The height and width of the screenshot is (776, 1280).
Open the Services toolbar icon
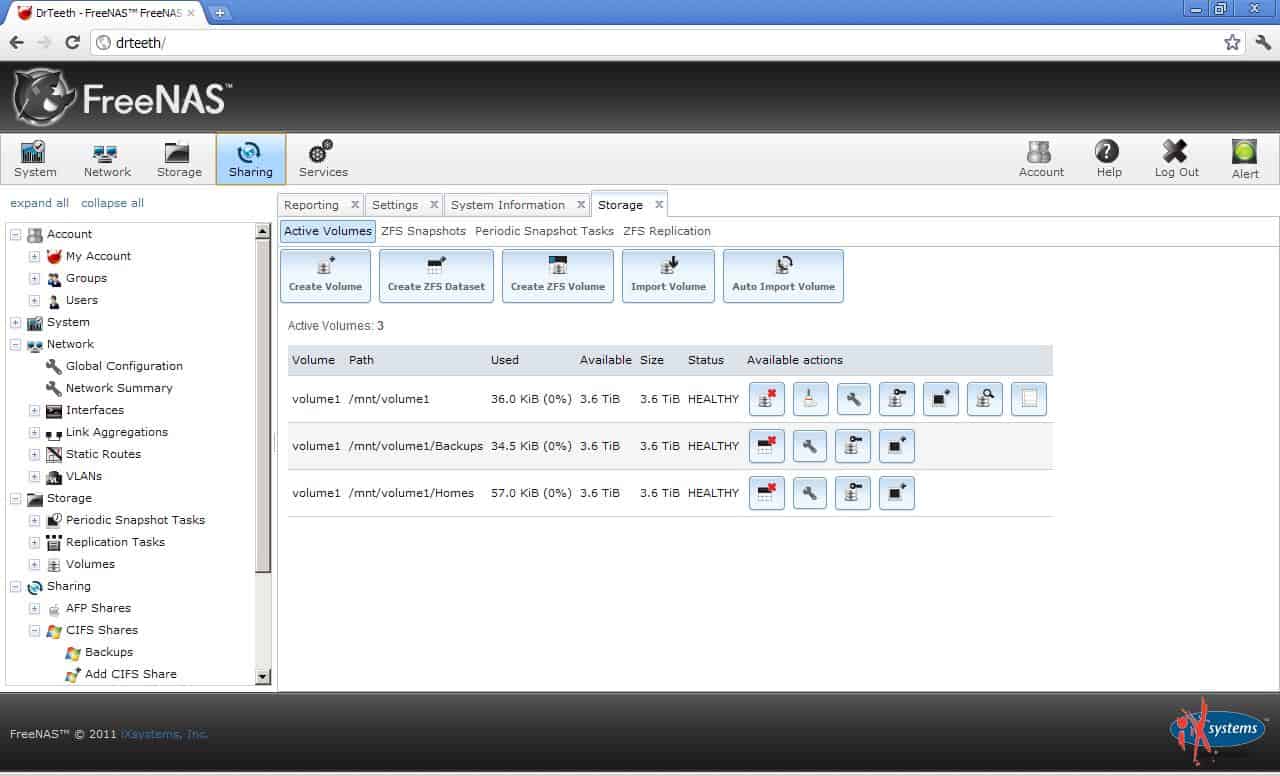click(323, 159)
